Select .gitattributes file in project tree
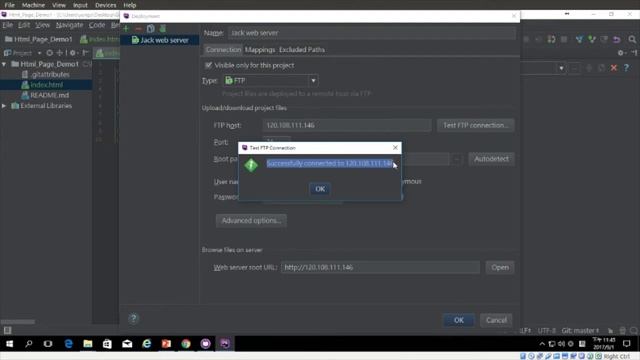Screen dimensions: 640x360 point(50,74)
